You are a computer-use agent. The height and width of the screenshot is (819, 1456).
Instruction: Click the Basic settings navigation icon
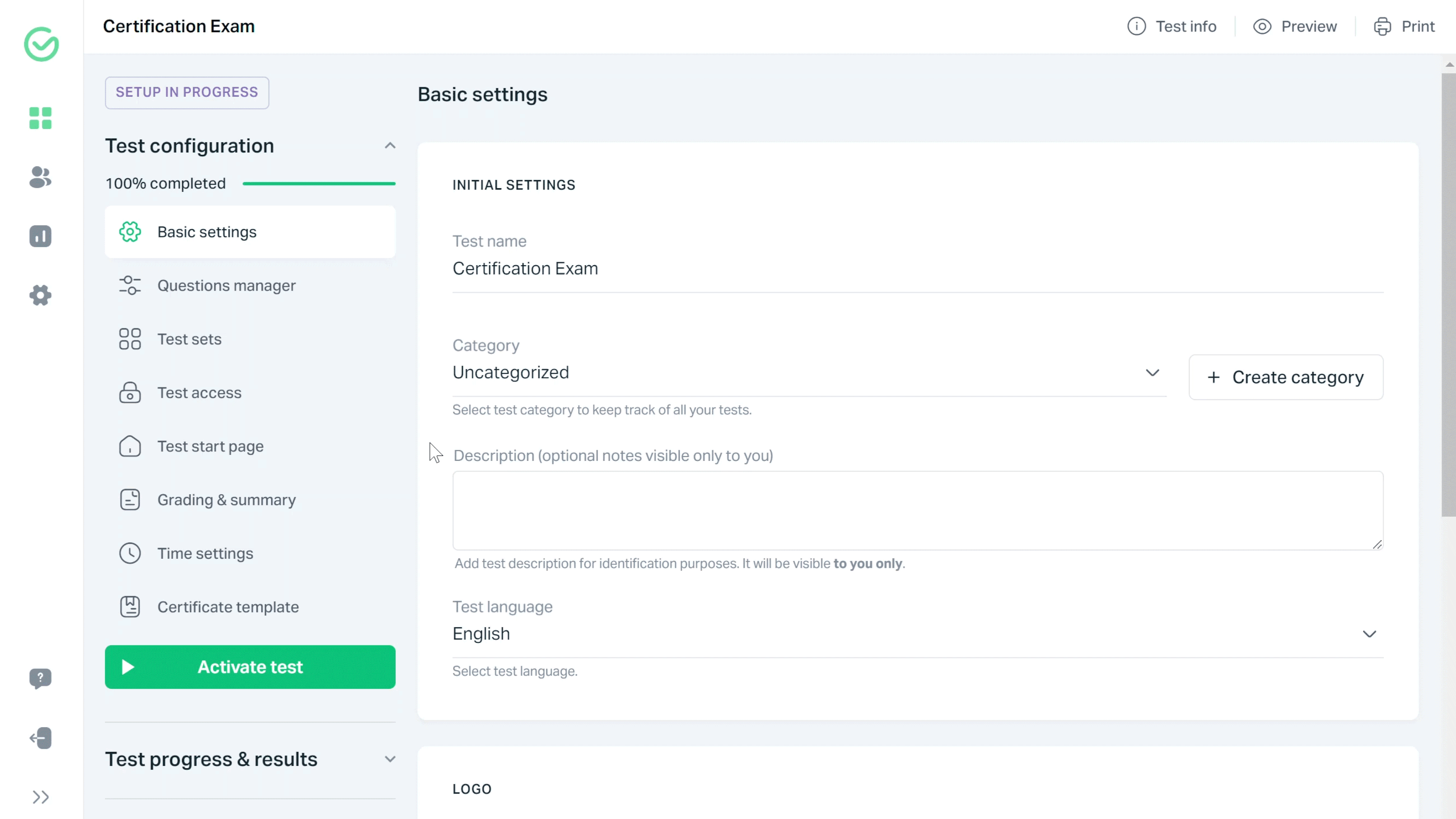pyautogui.click(x=130, y=231)
